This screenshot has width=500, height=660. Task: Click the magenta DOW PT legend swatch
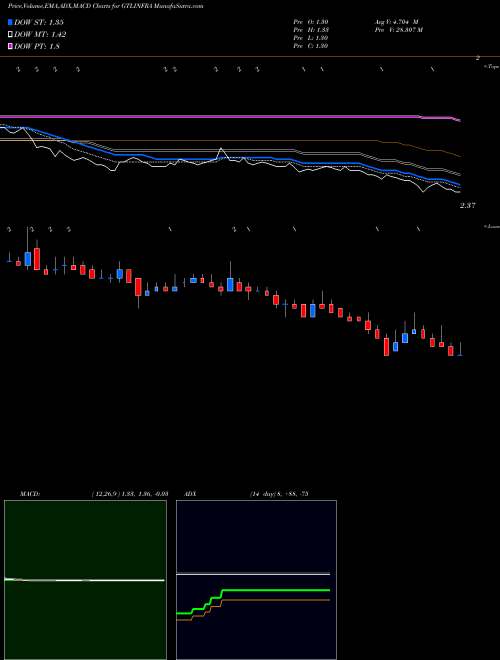click(x=11, y=46)
